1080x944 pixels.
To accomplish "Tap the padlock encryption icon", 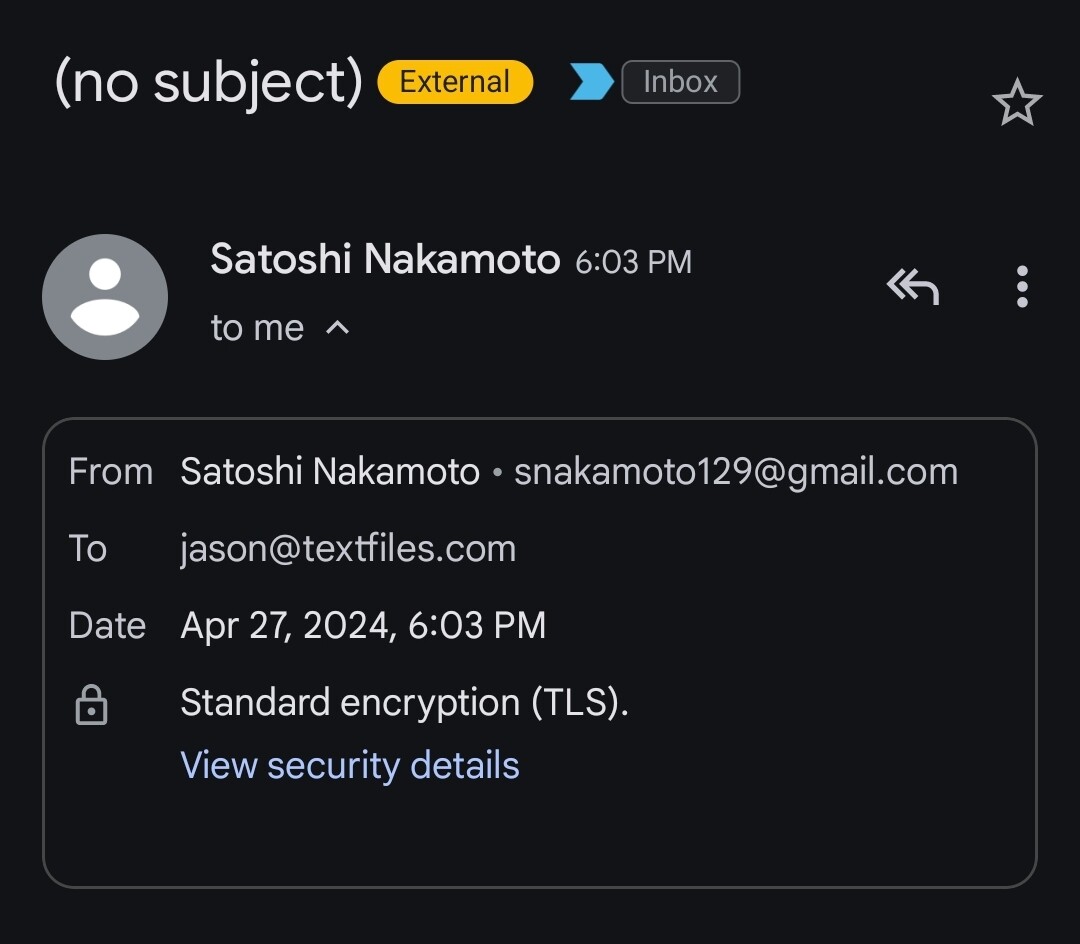I will point(91,705).
